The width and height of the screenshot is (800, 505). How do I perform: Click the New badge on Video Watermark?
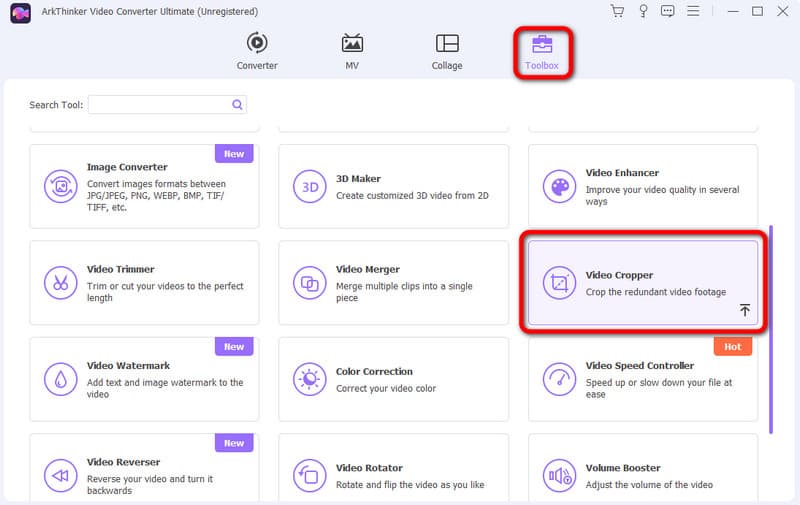click(234, 346)
